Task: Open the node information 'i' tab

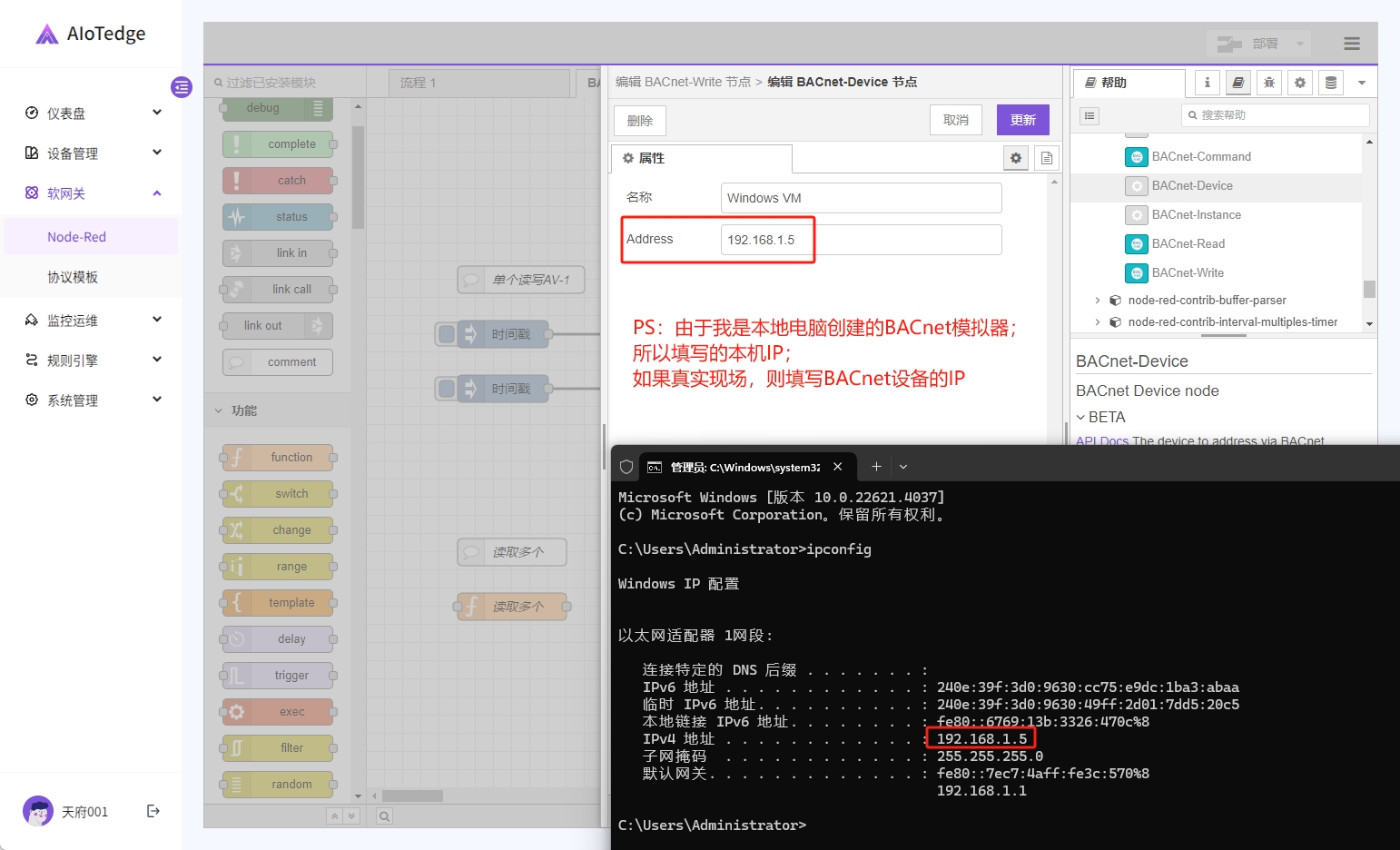Action: (x=1207, y=83)
